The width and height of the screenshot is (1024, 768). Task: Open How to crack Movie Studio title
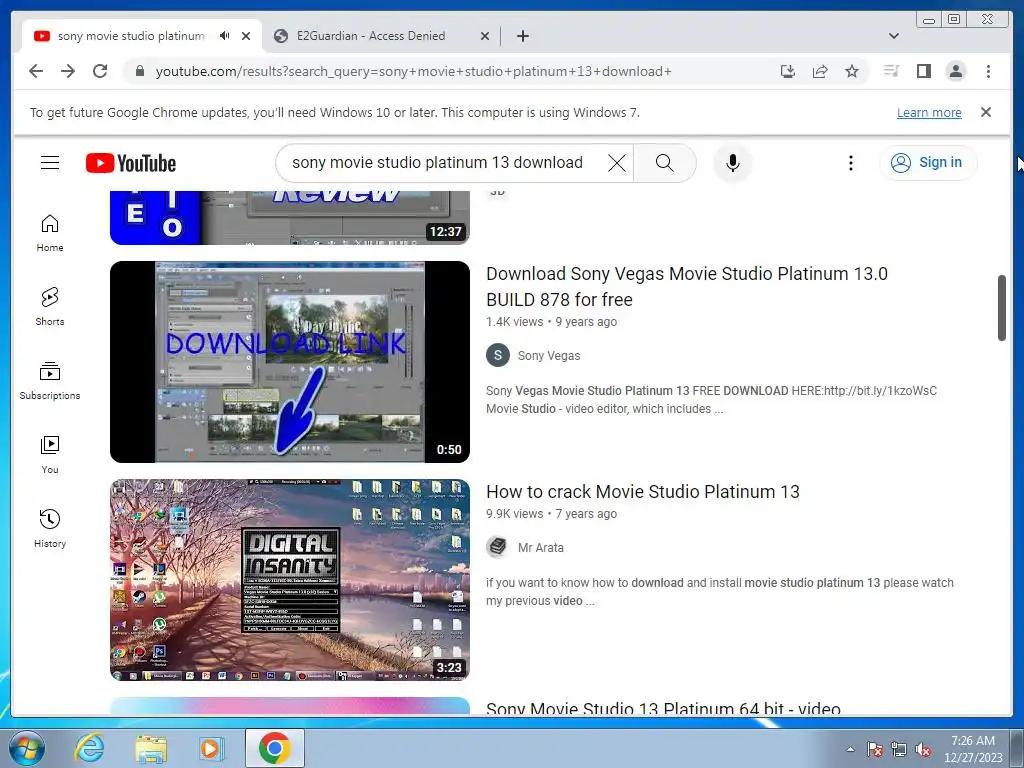tap(643, 492)
